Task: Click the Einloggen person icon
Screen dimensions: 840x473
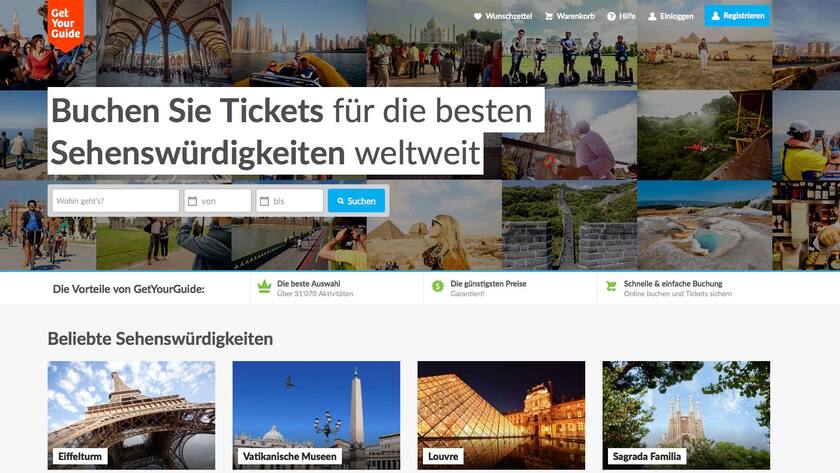Action: click(652, 17)
